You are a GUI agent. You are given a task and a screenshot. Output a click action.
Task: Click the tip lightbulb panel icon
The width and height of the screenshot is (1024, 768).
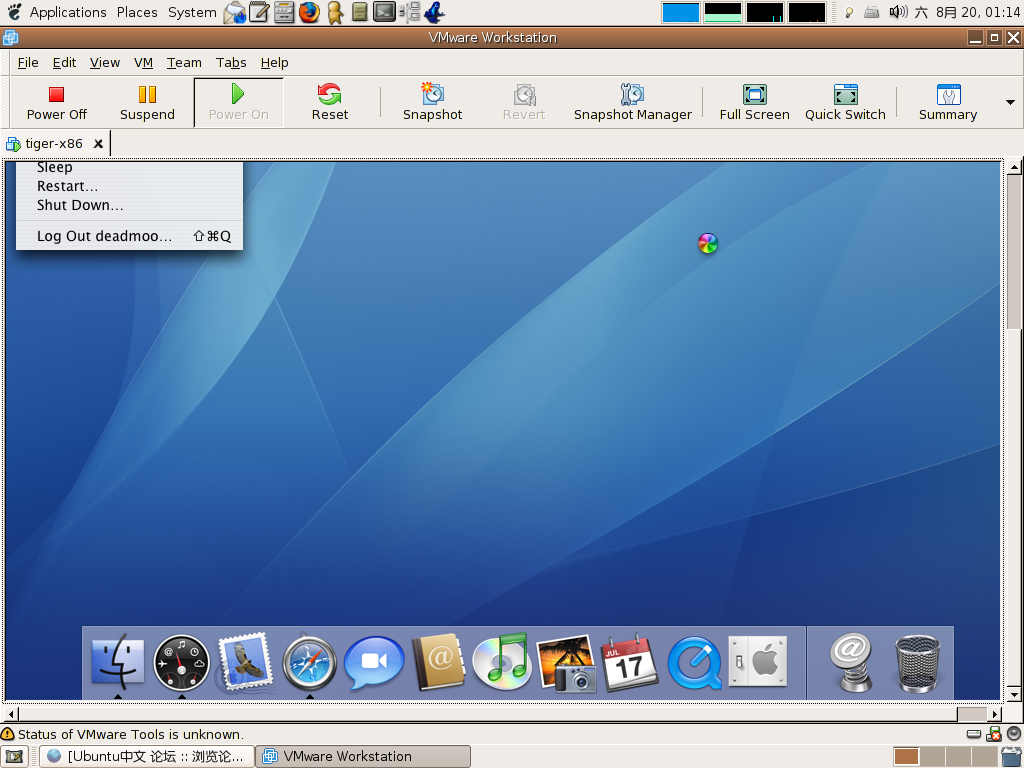(x=849, y=12)
